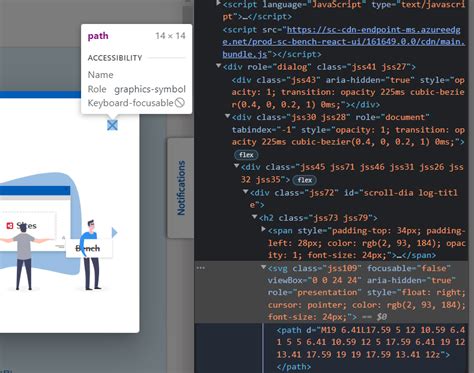This screenshot has height=373, width=474.
Task: Collapse the h2 class jss73 jss79 node
Action: 255,217
